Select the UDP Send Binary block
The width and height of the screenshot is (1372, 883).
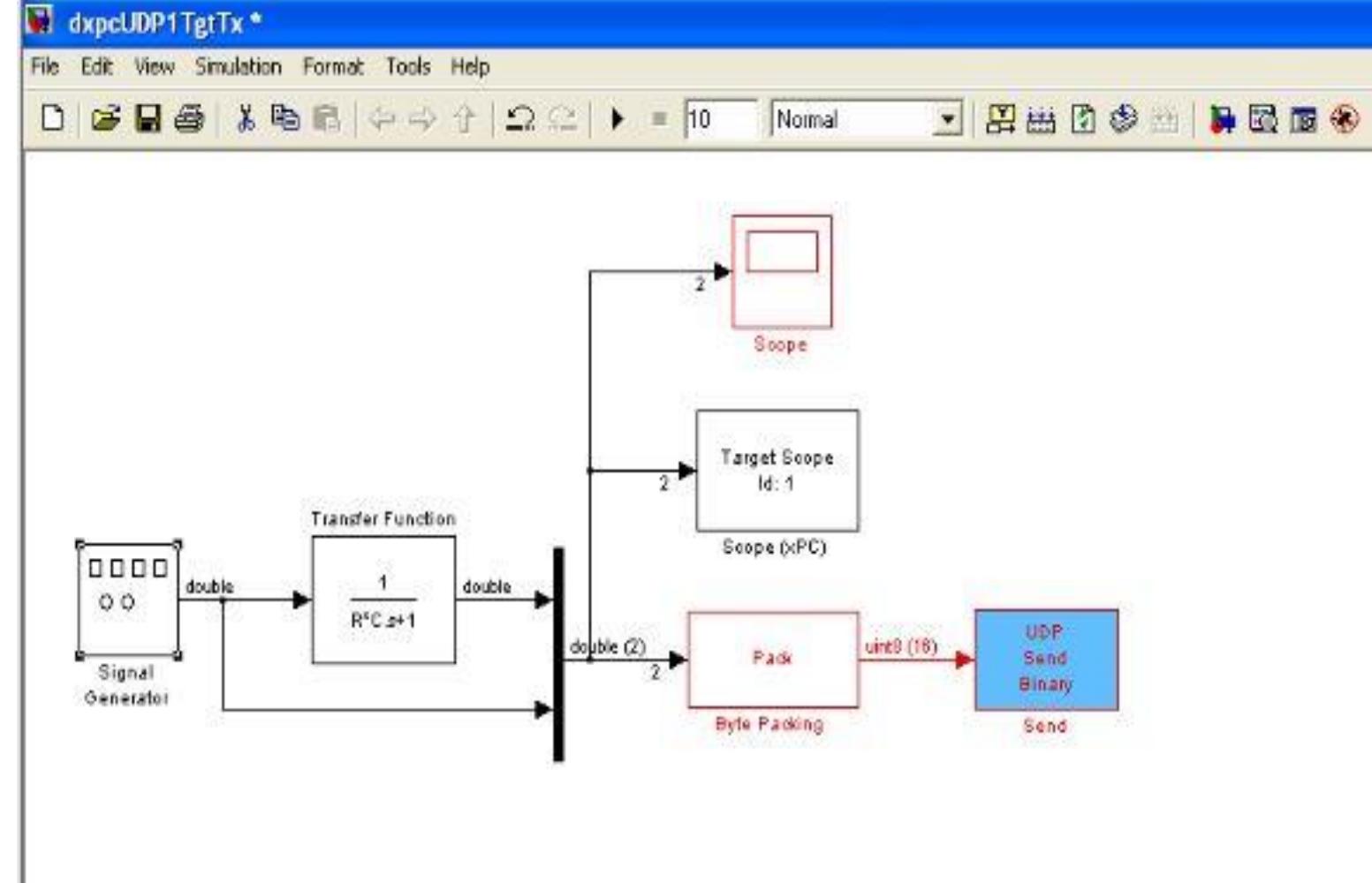point(1045,658)
